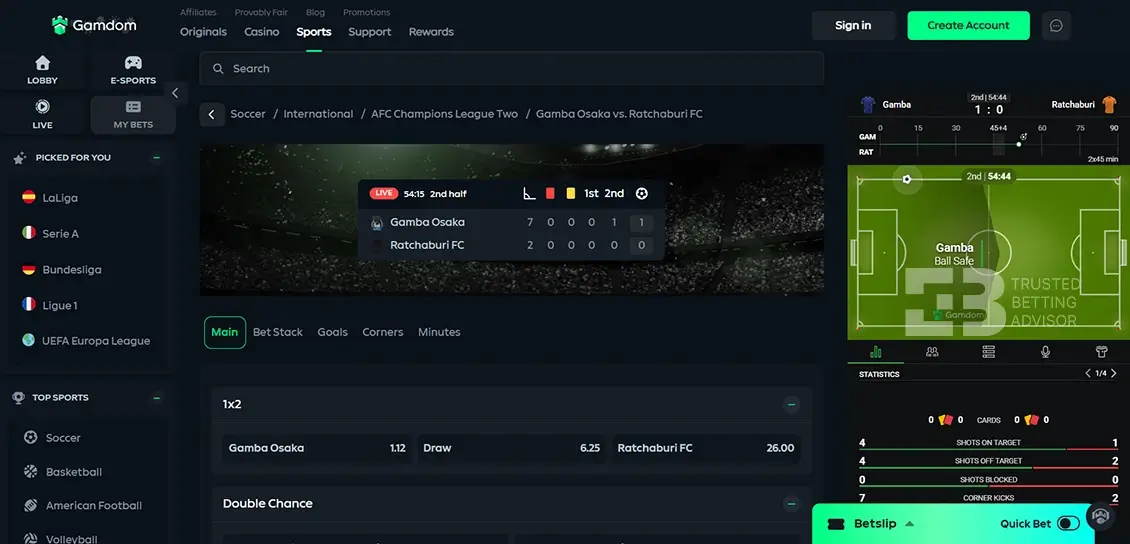The height and width of the screenshot is (544, 1130).
Task: Collapse the 1x2 market
Action: 791,404
